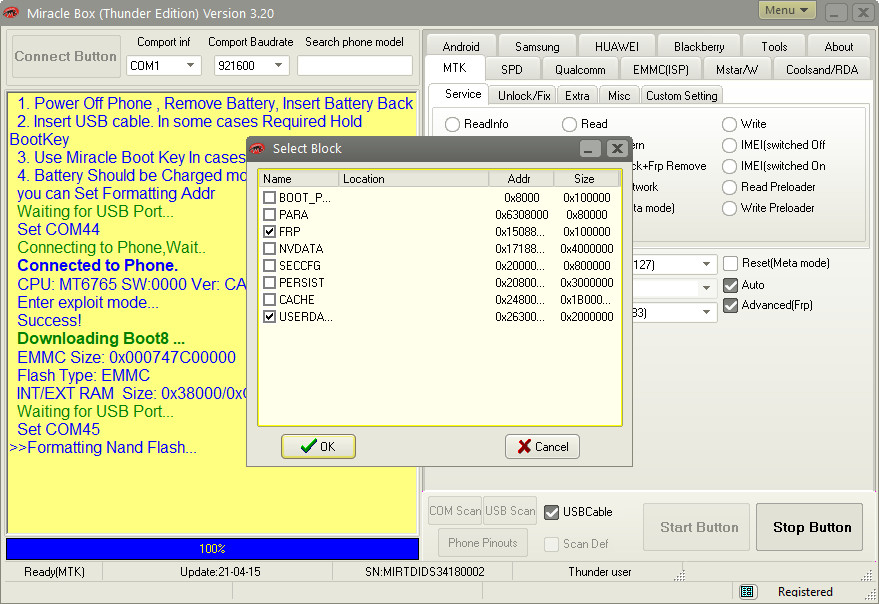The width and height of the screenshot is (879, 604).
Task: Switch to the Mstar/W tab
Action: 737,70
